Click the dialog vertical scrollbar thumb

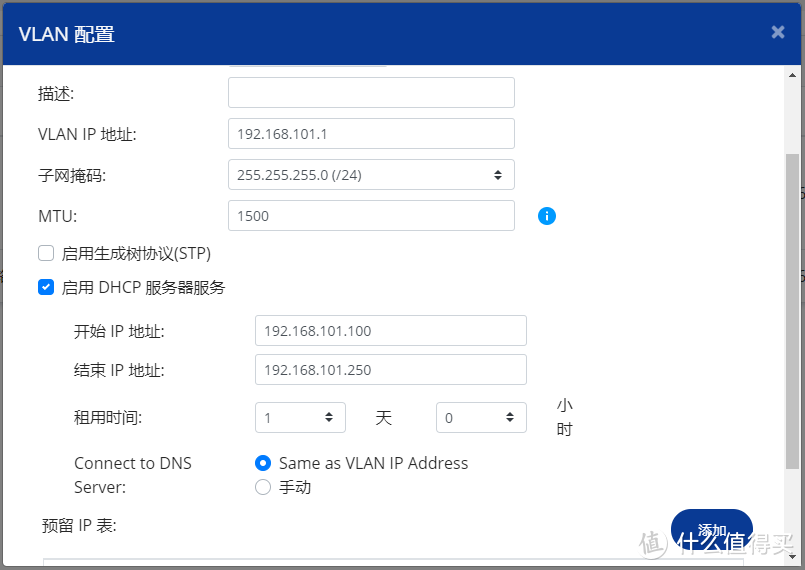[792, 311]
